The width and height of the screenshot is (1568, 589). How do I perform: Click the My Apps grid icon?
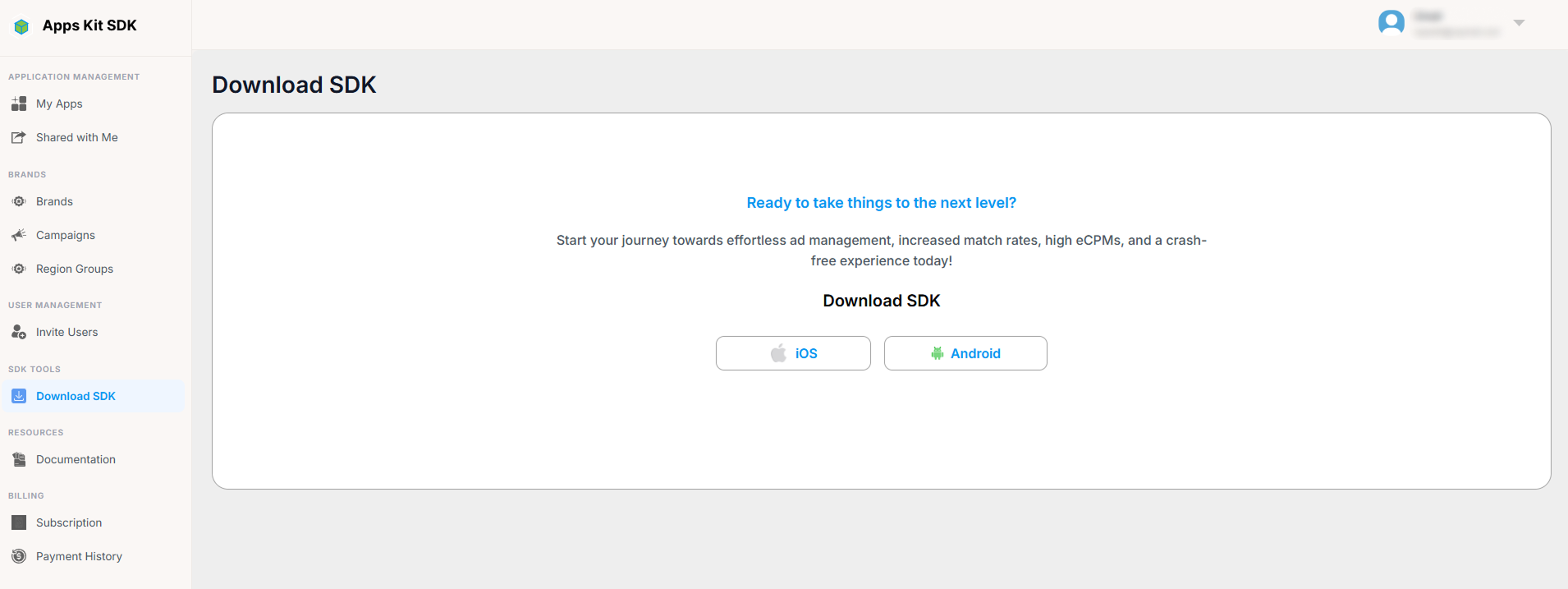pos(19,104)
